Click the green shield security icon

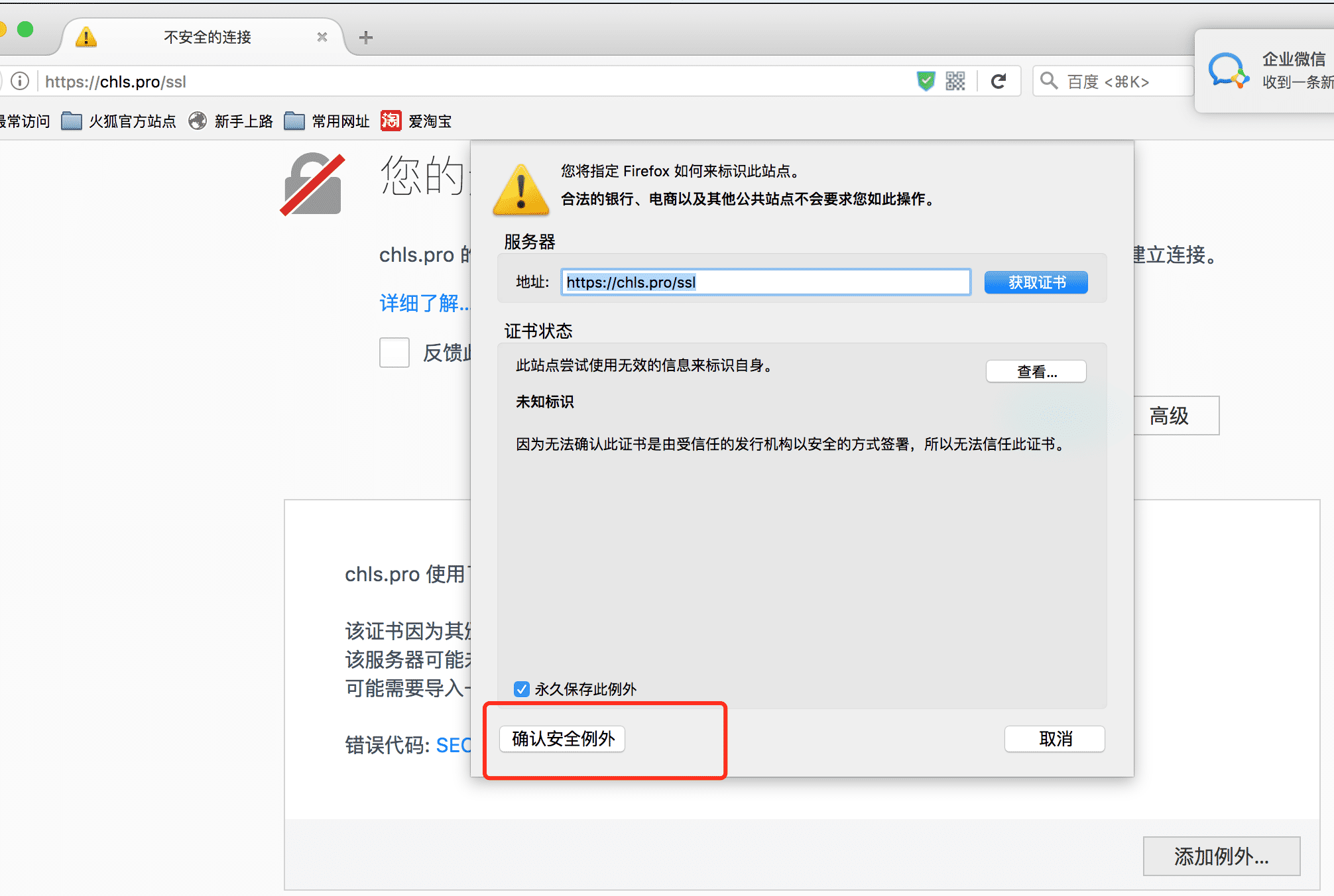[x=926, y=81]
